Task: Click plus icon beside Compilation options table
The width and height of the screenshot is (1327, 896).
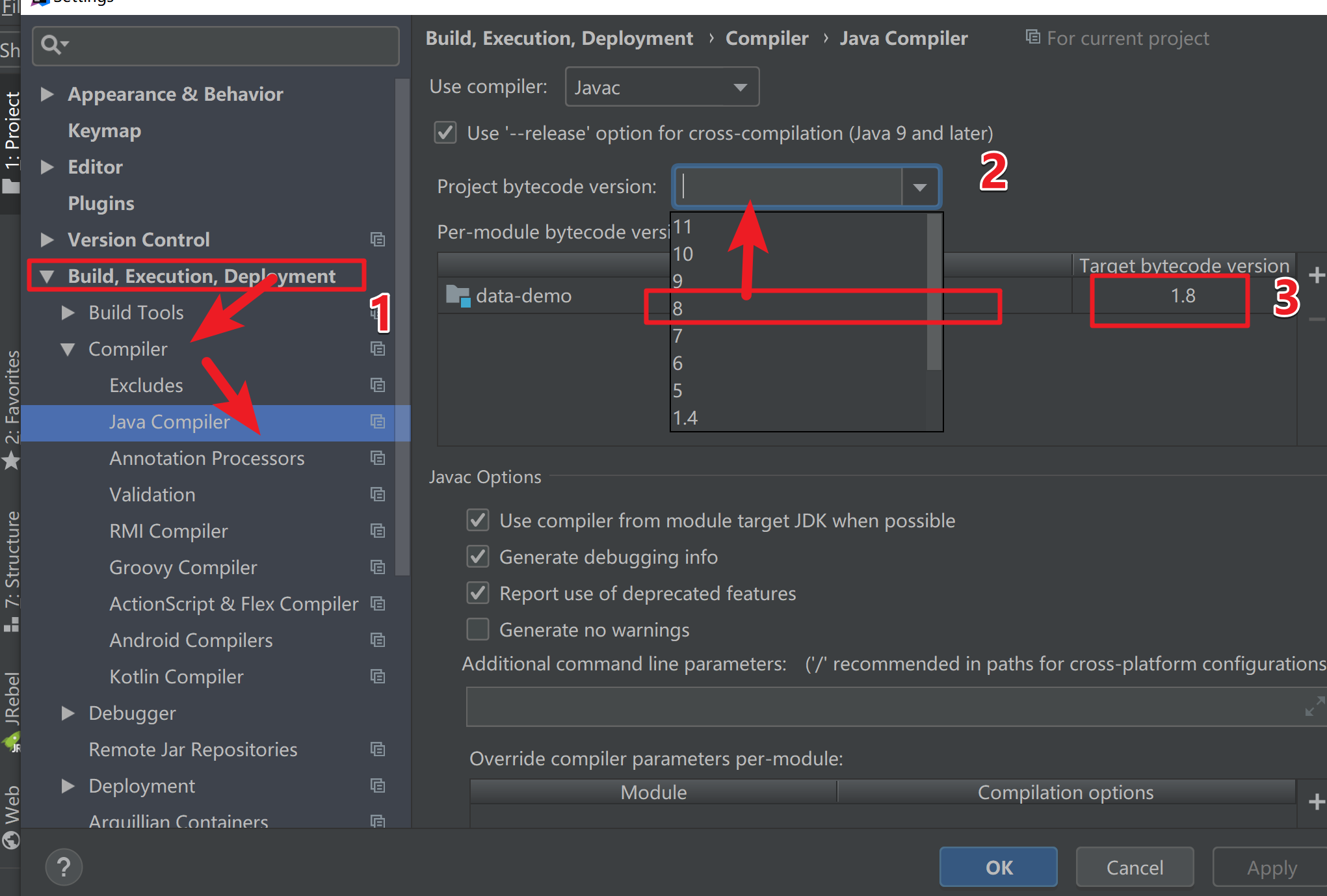Action: click(x=1317, y=801)
